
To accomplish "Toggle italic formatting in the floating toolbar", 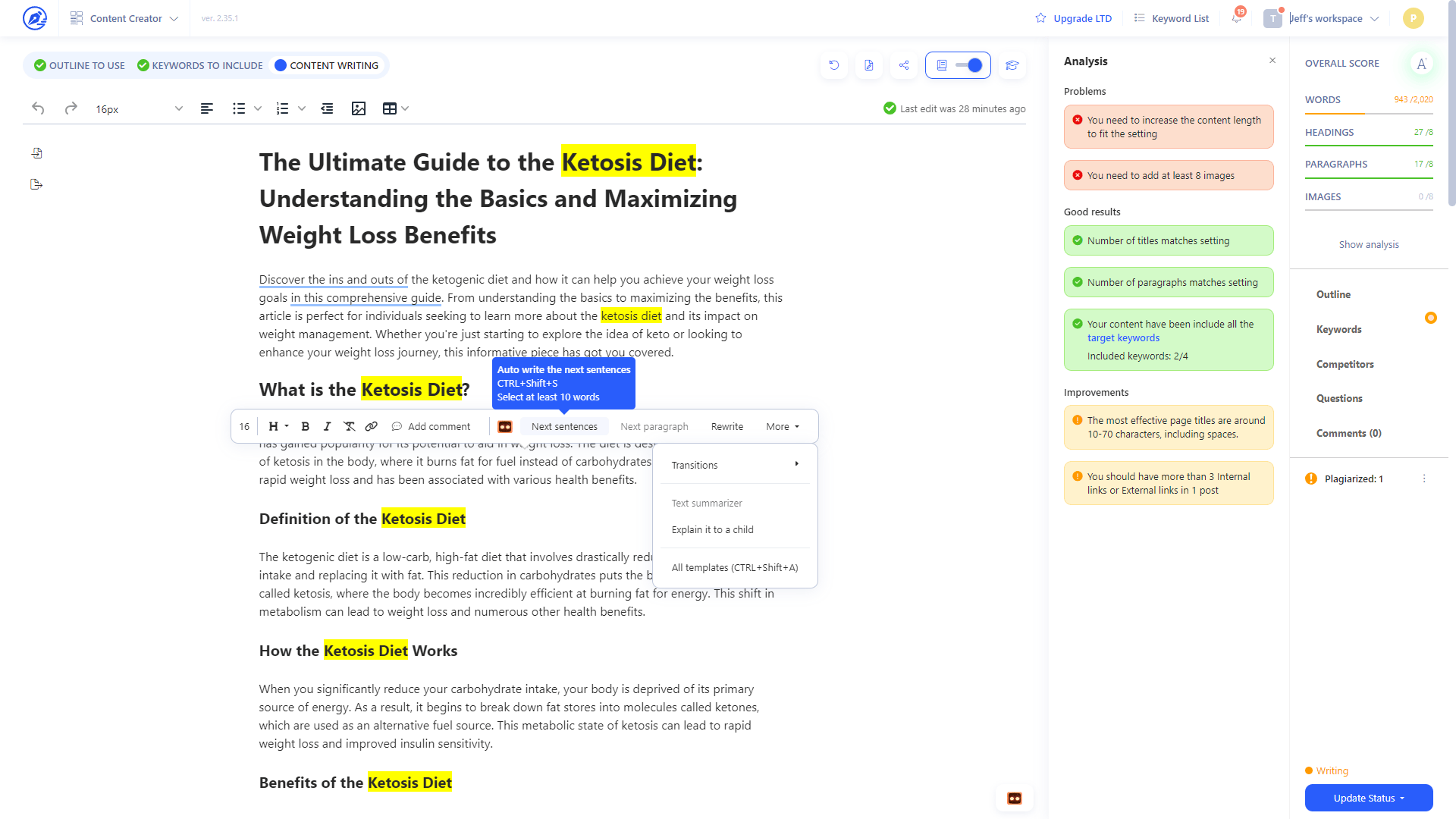I will (327, 426).
